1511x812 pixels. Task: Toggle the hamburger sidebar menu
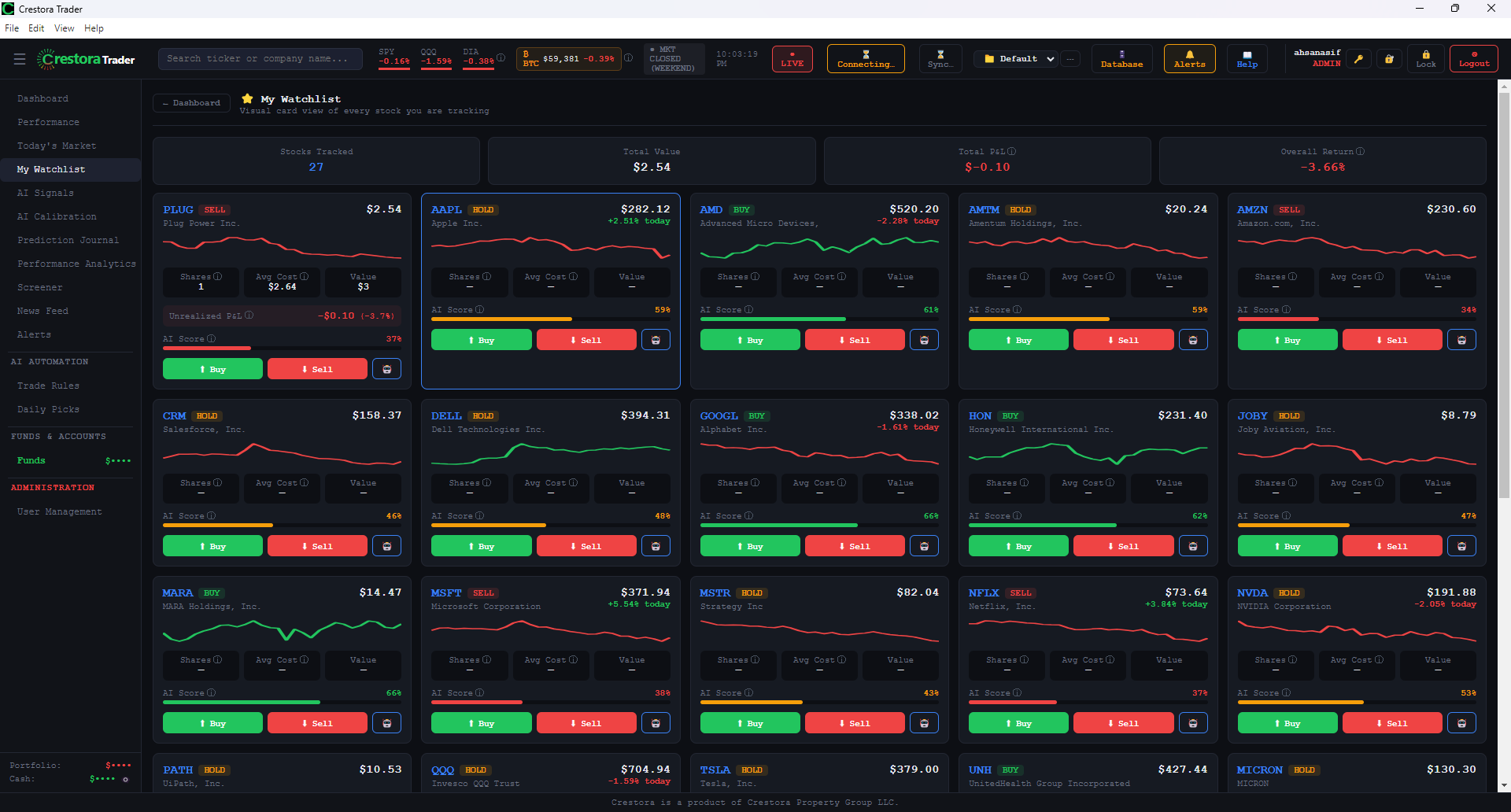[x=20, y=59]
